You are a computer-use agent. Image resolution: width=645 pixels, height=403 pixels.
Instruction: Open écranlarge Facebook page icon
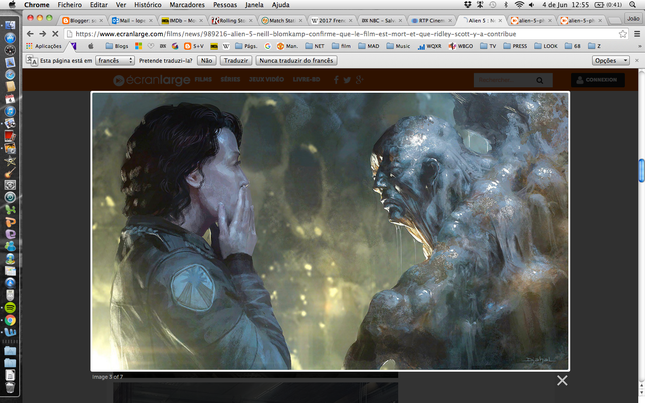click(336, 80)
